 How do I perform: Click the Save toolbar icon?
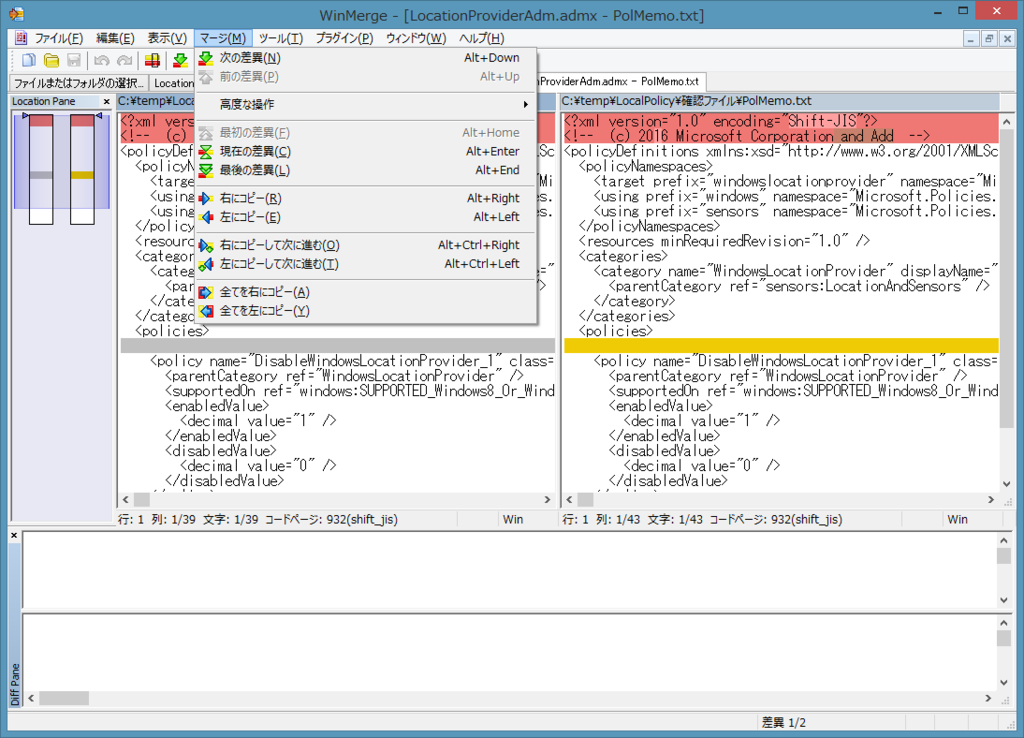(x=74, y=61)
